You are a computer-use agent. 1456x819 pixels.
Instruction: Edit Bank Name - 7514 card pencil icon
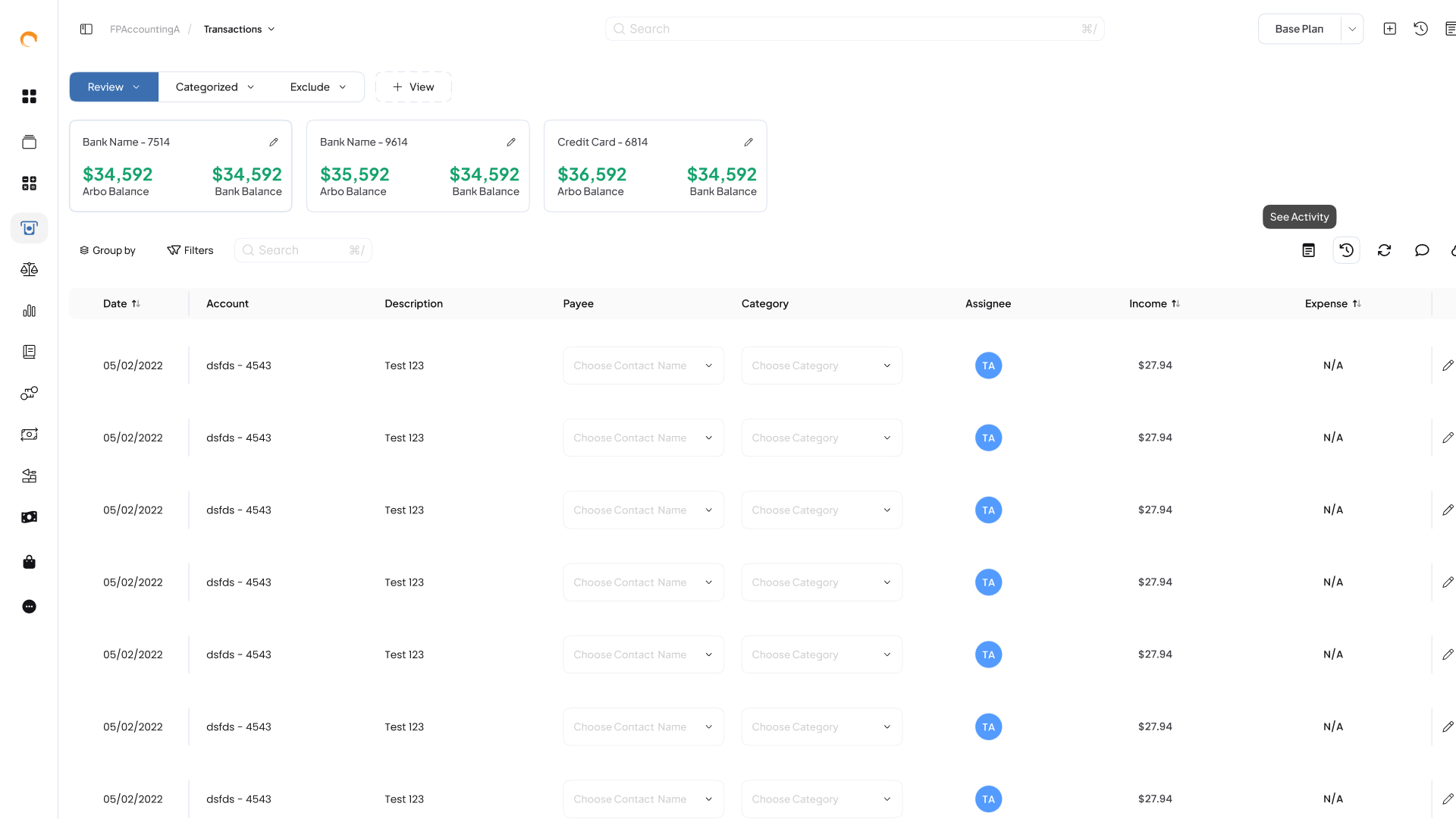click(274, 142)
